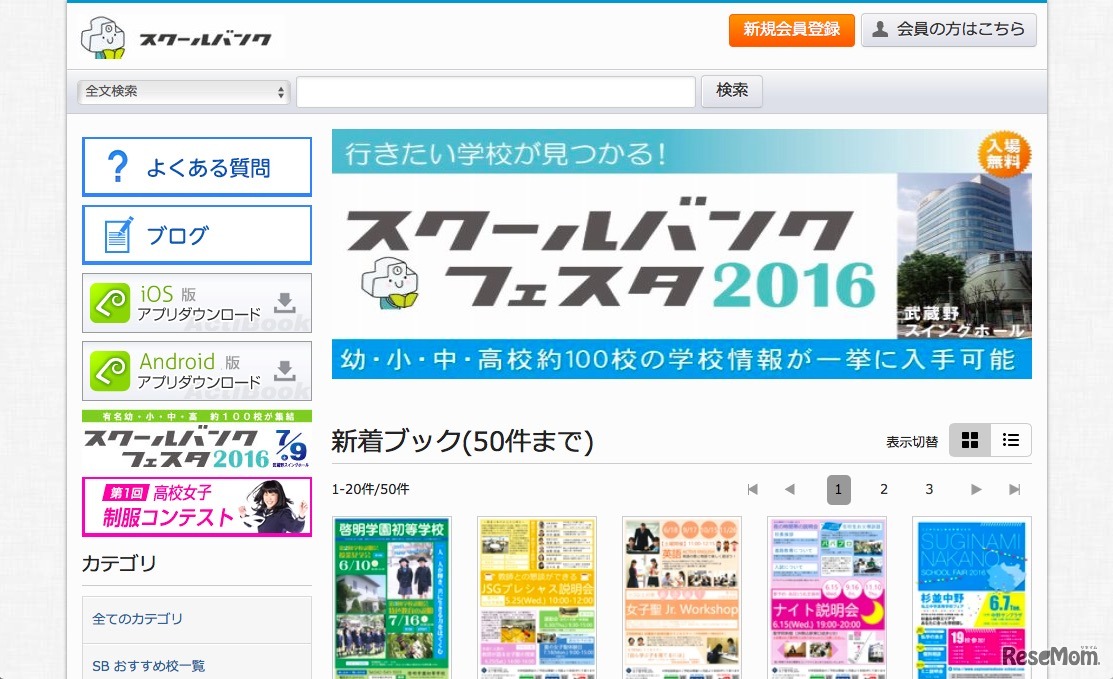Click the 高校女子制服コンテスト banner
The height and width of the screenshot is (679, 1113).
(x=196, y=506)
